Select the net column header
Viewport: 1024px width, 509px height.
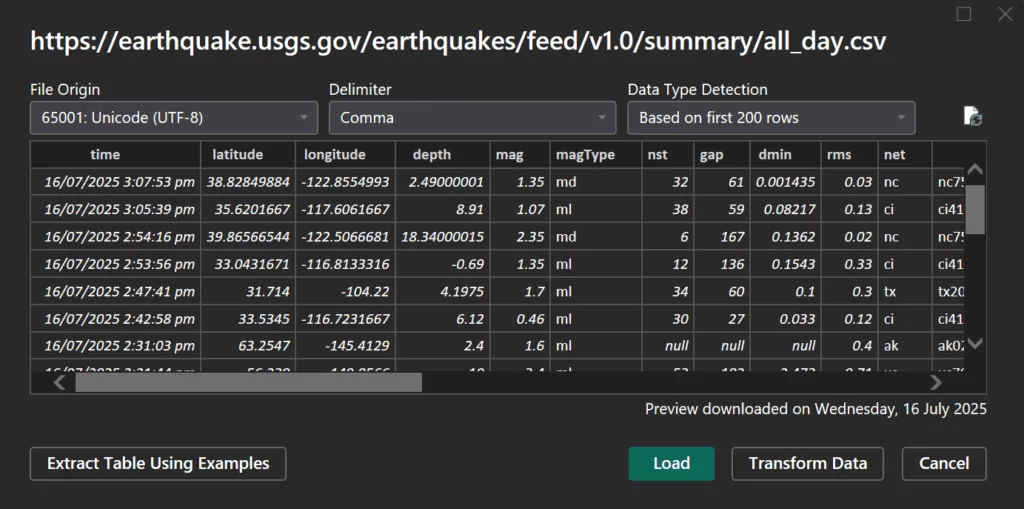(x=904, y=155)
